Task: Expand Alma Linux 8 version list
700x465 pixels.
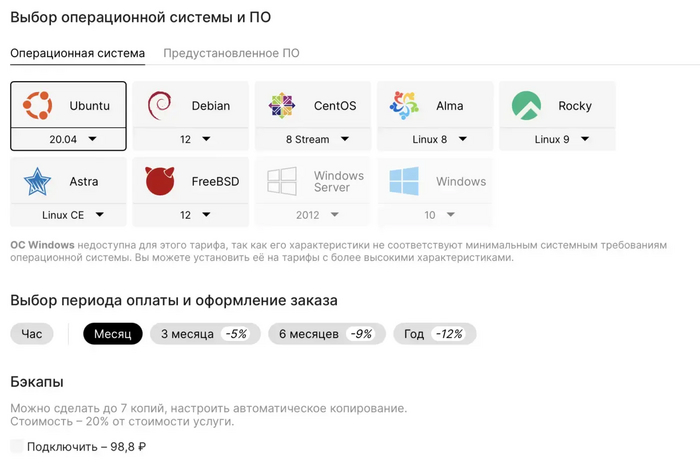Action: (x=435, y=139)
